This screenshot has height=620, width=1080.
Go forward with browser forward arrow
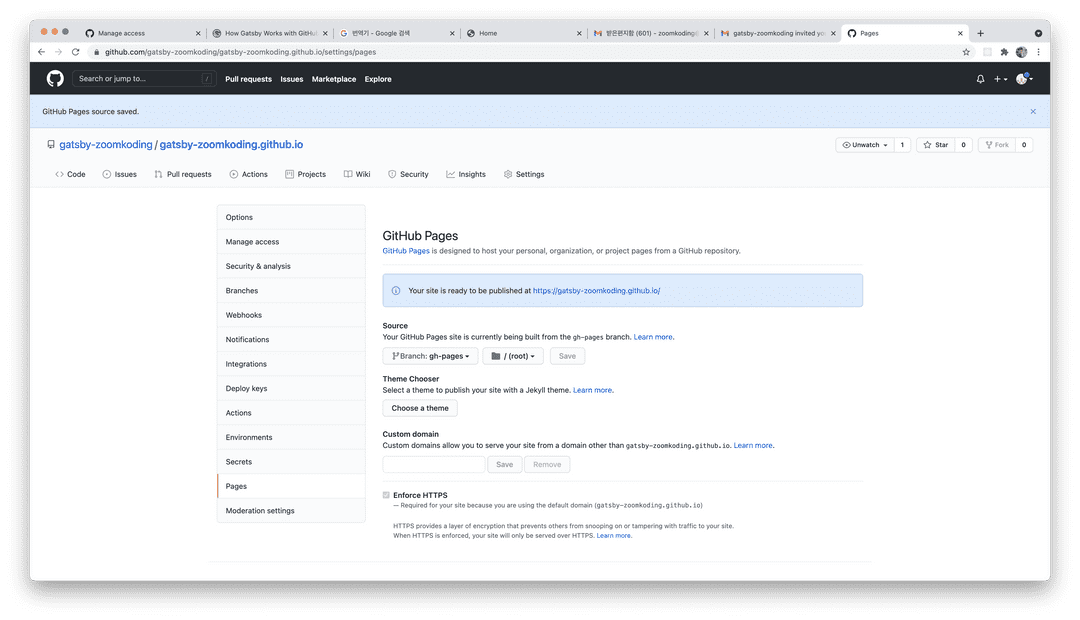(x=59, y=52)
